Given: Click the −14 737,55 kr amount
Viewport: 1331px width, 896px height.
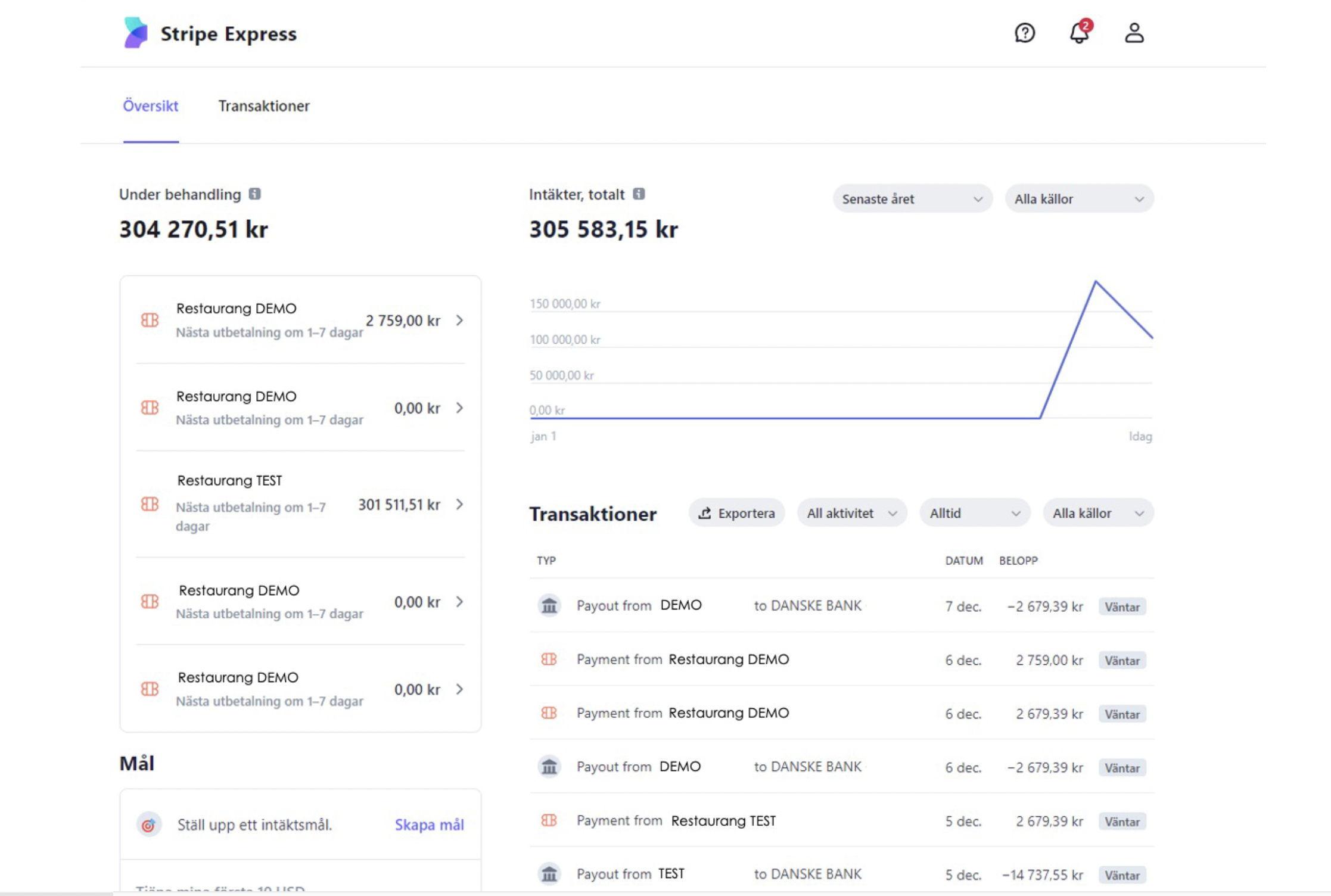Looking at the screenshot, I should [1043, 875].
